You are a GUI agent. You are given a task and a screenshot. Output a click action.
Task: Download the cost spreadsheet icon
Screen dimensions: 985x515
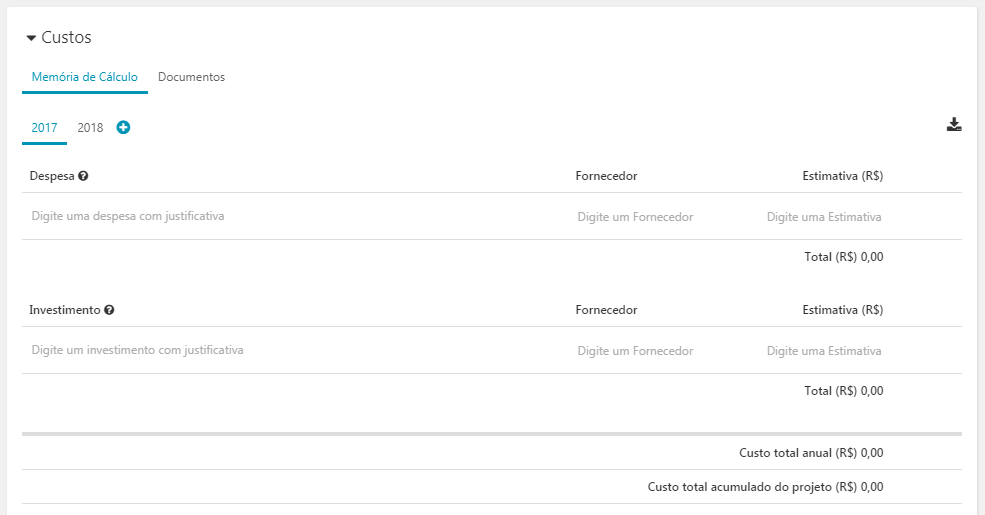pyautogui.click(x=954, y=124)
